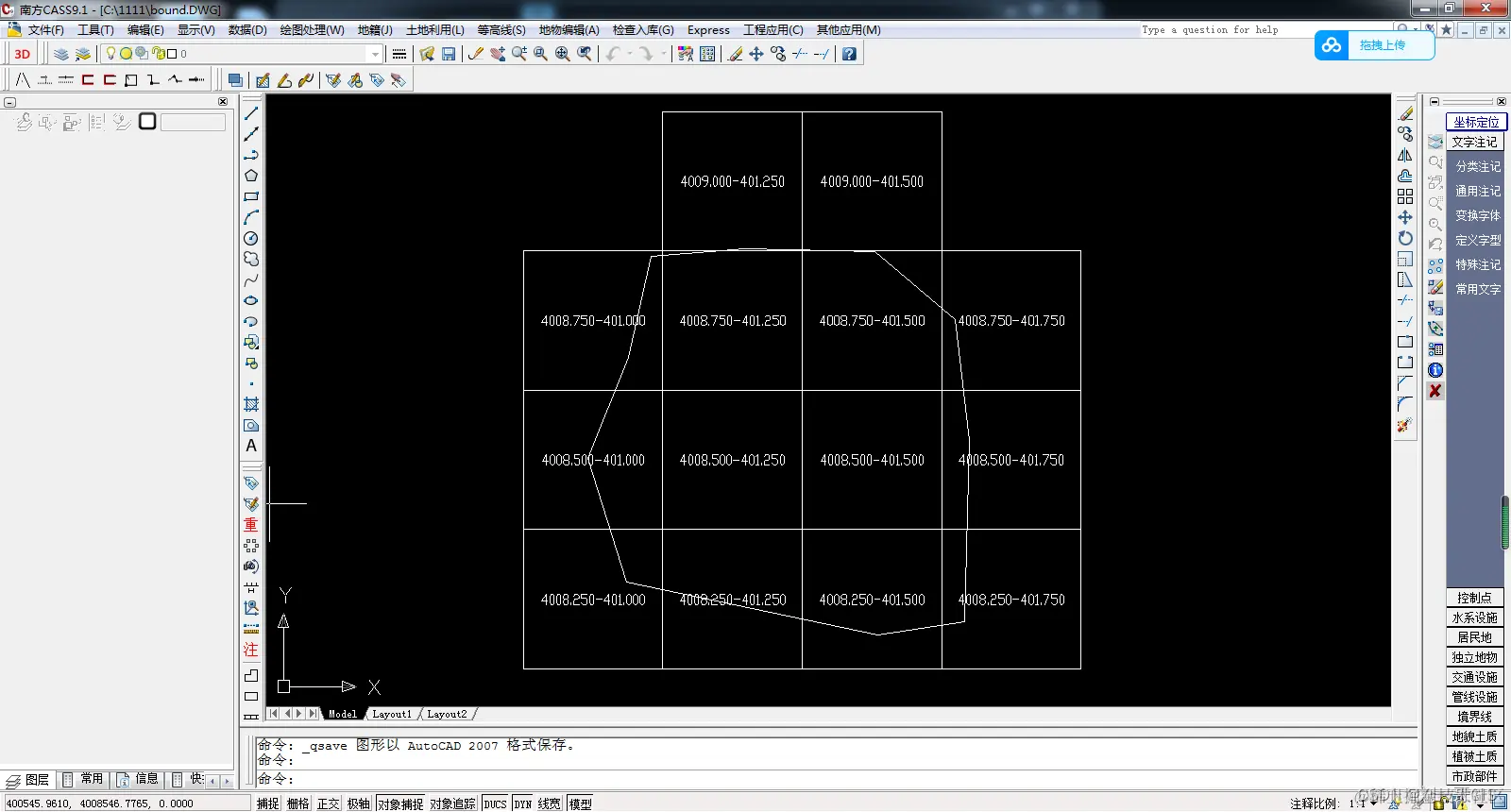Select the pan (hand) tool
Viewport: 1511px width, 812px height.
pyautogui.click(x=498, y=54)
